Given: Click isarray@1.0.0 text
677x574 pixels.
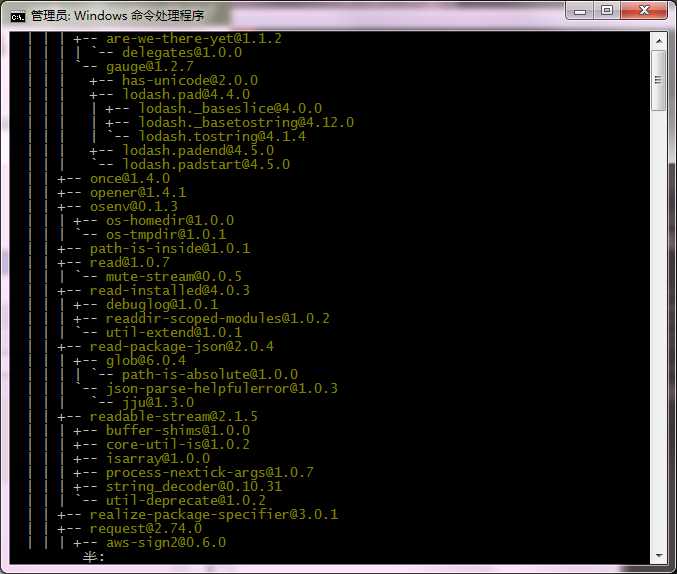Looking at the screenshot, I should (x=158, y=459).
